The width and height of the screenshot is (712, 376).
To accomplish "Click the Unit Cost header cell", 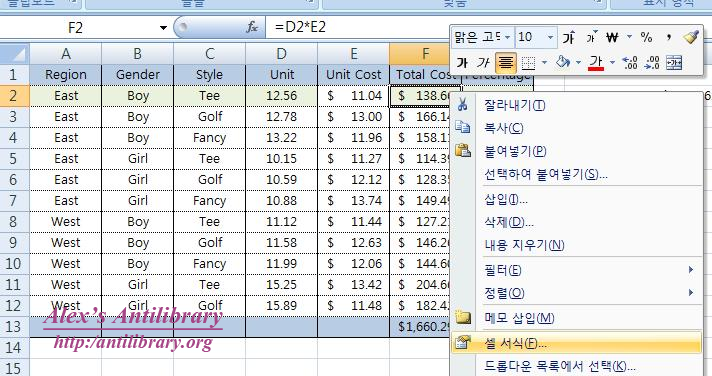I will [x=353, y=74].
